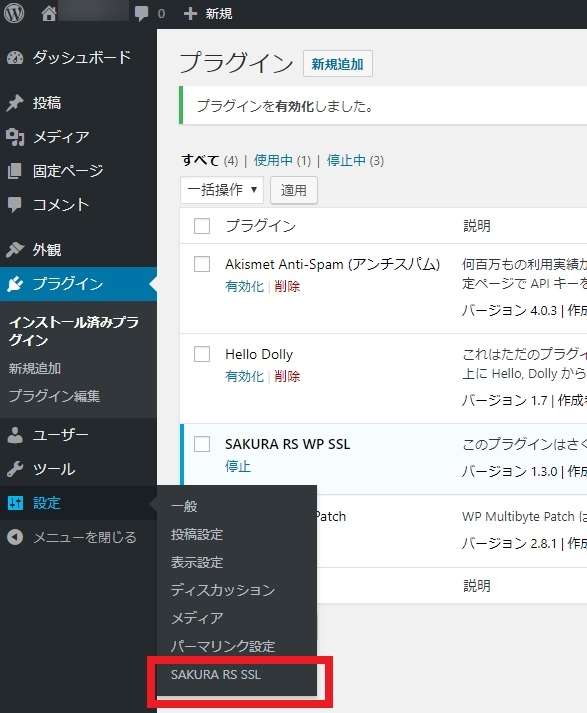The width and height of the screenshot is (587, 713).
Task: Click the ユーザー person icon
Action: 15,435
